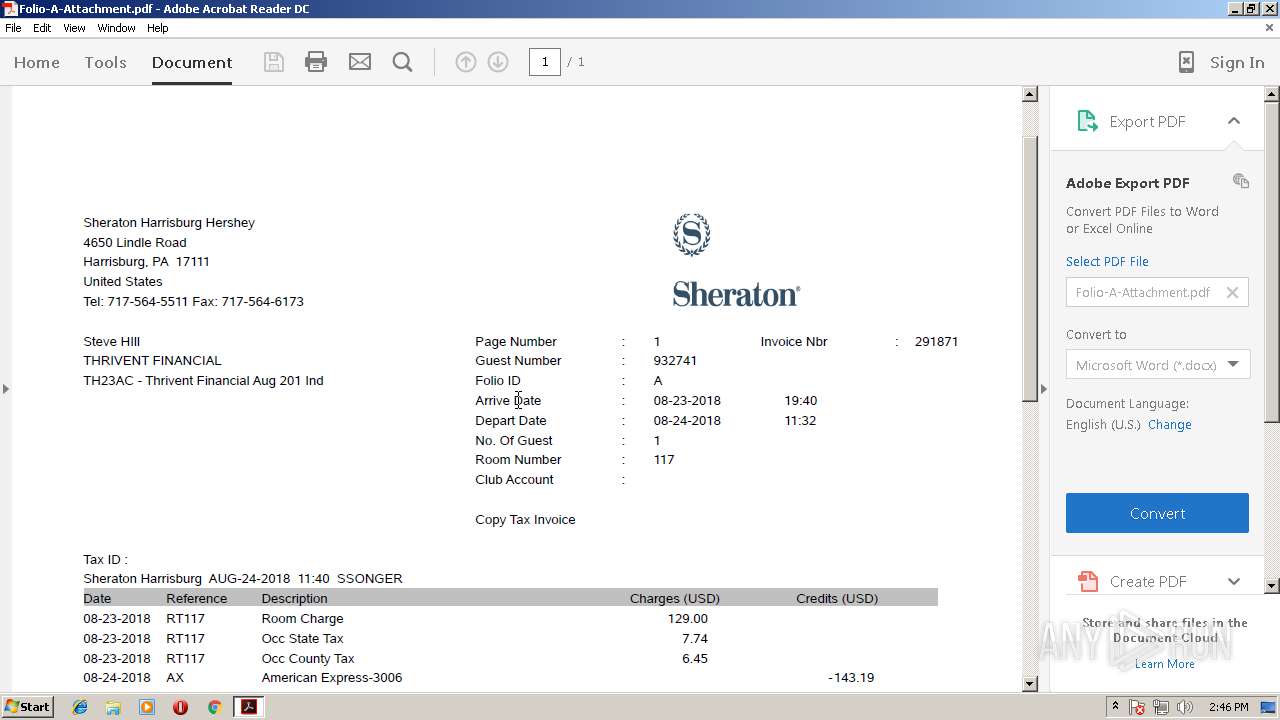Click the Save file icon
This screenshot has height=720, width=1280.
274,62
